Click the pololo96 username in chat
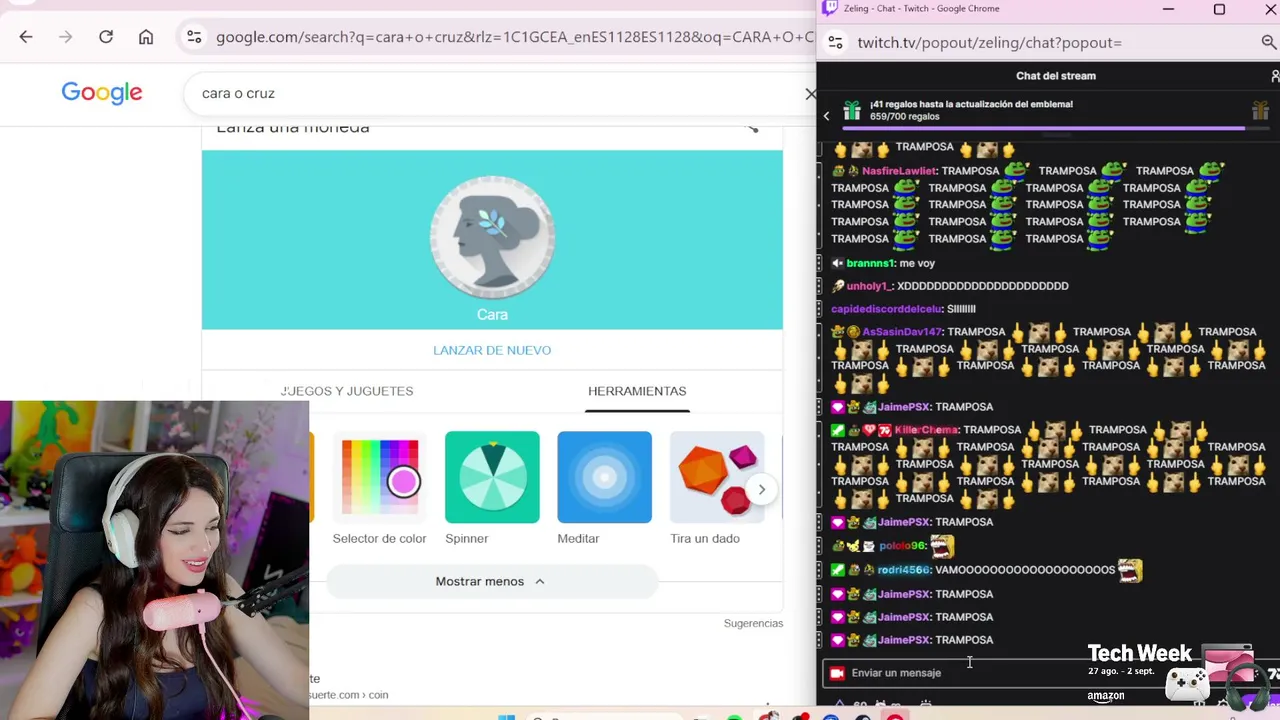 coord(901,546)
